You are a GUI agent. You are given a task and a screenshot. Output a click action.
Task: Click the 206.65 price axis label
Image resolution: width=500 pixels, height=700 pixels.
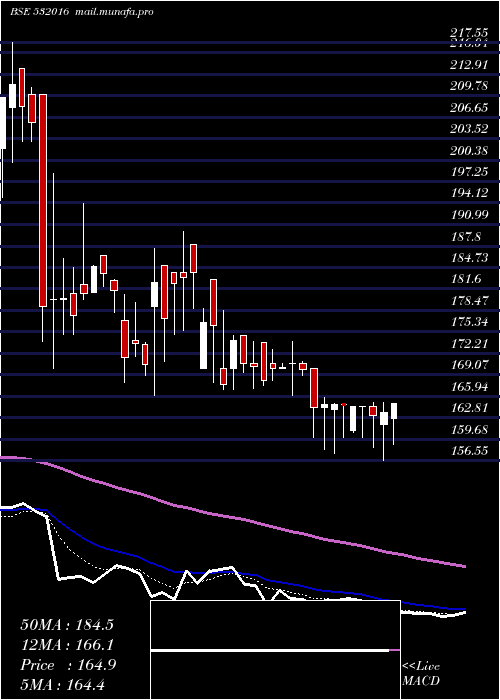point(468,108)
